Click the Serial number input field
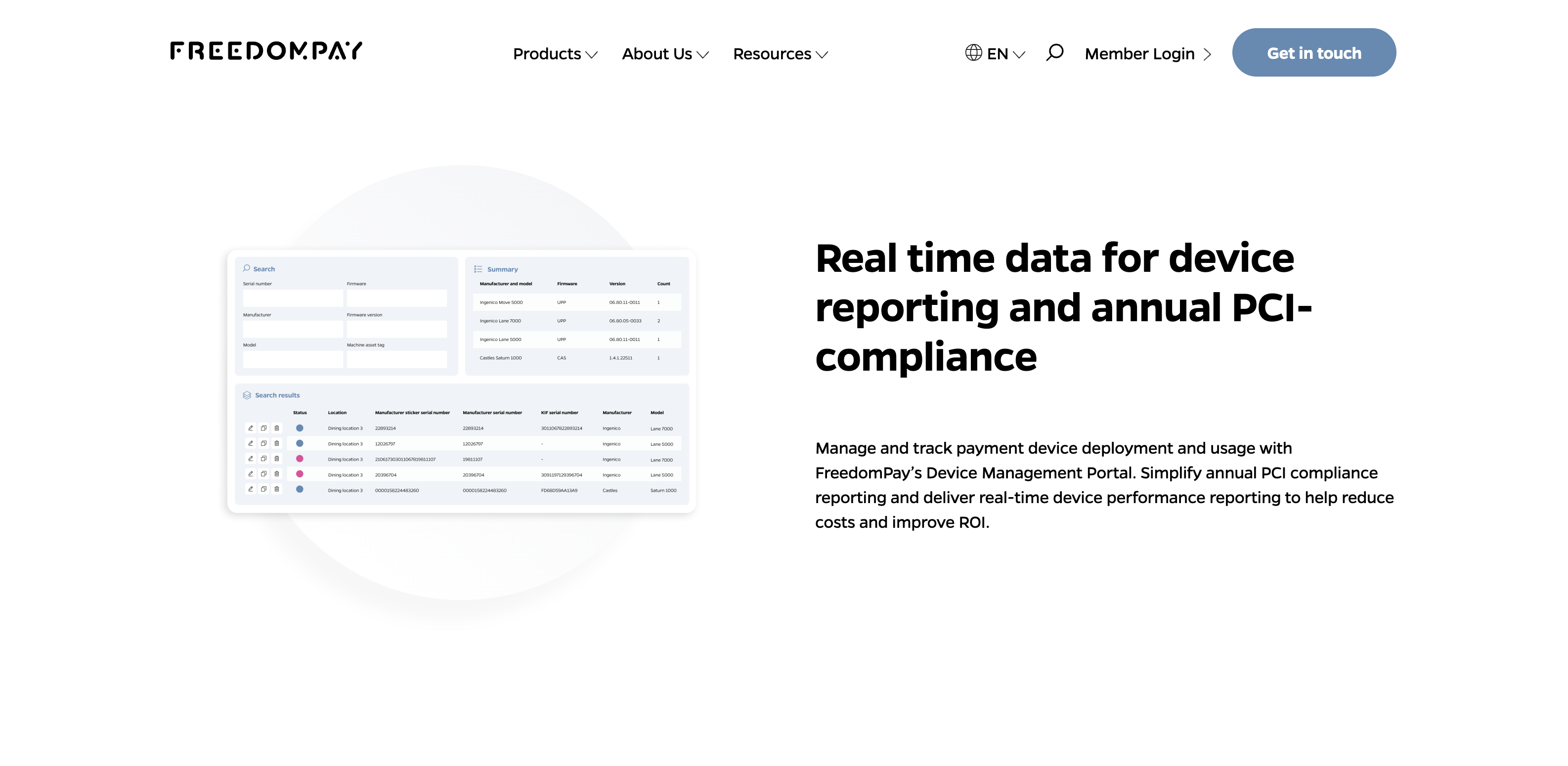Viewport: 1568px width, 766px height. tap(293, 298)
